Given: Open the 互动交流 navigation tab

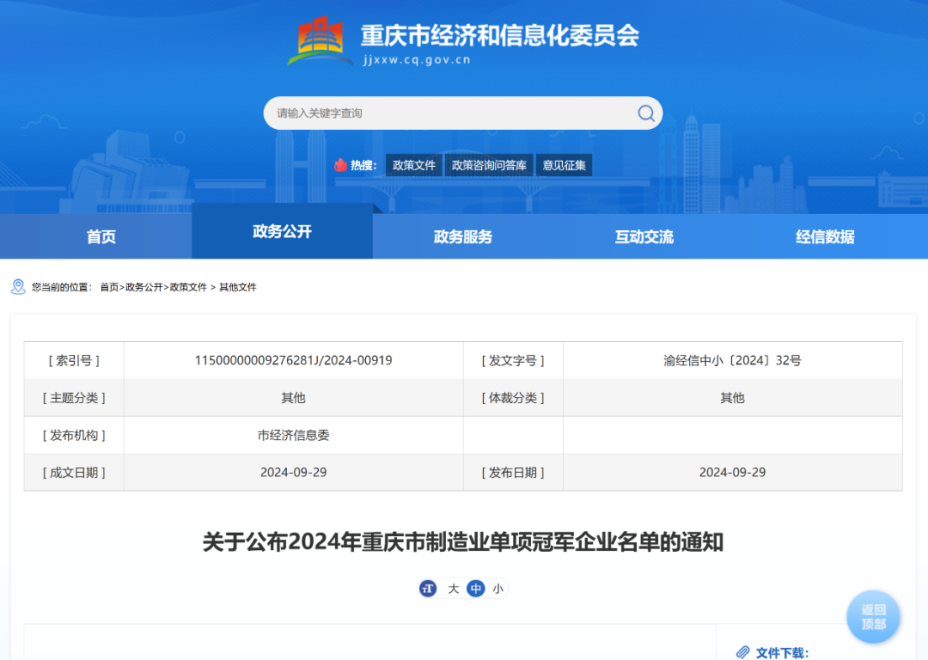Looking at the screenshot, I should 644,237.
